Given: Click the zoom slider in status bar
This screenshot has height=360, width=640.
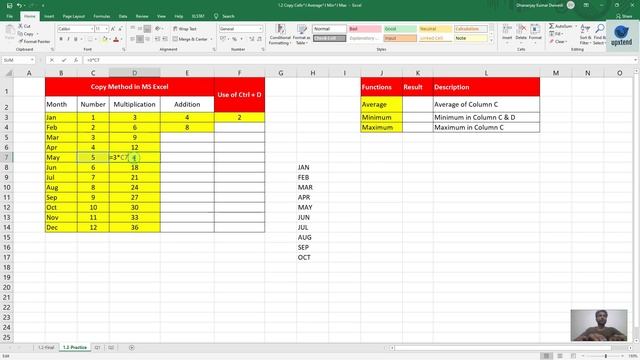Looking at the screenshot, I should click(606, 356).
